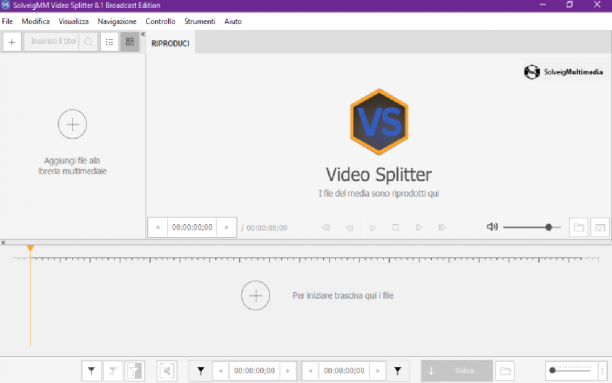Select the RIPRODUCI tab

click(171, 43)
